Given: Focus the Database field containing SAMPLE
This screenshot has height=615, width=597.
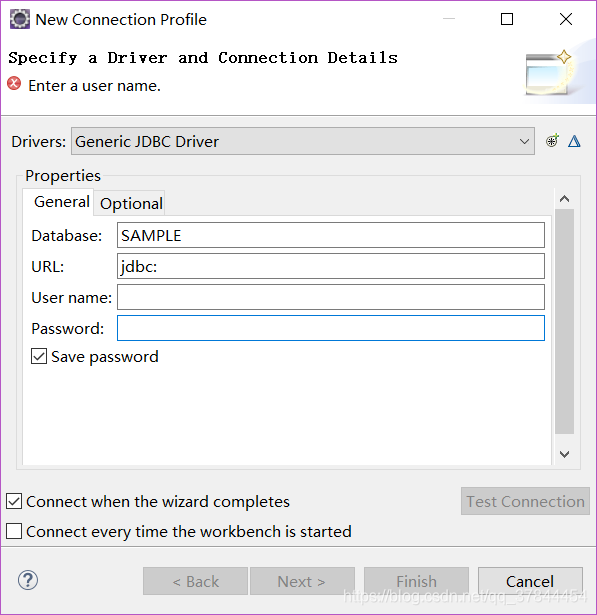Looking at the screenshot, I should (331, 235).
